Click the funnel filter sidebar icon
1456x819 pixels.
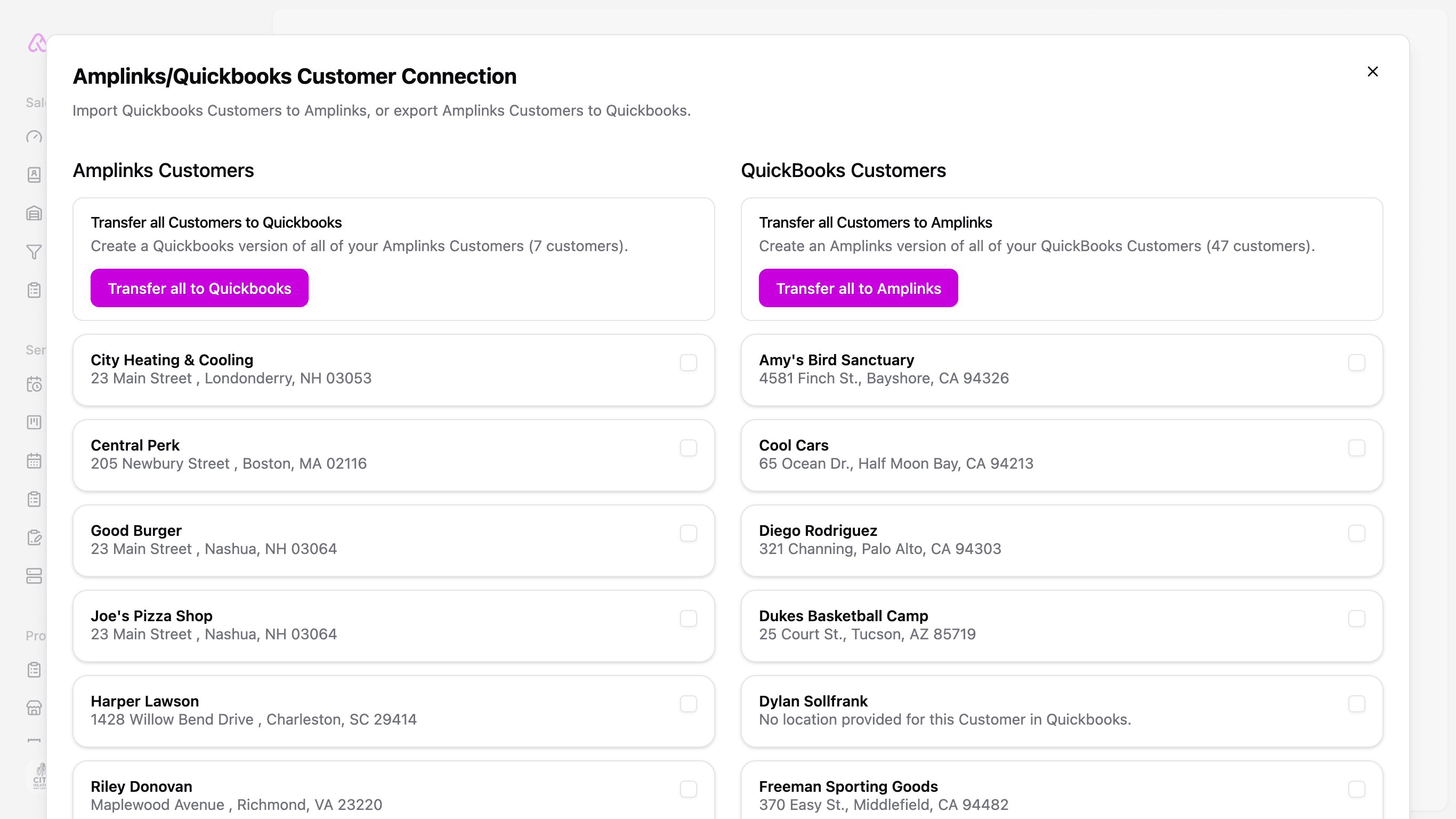[34, 252]
